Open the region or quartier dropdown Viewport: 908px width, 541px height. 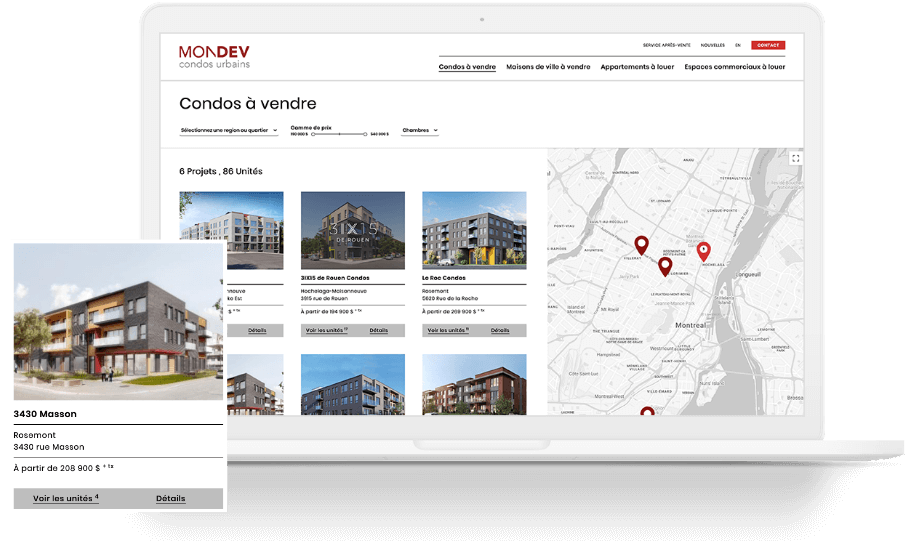coord(229,130)
